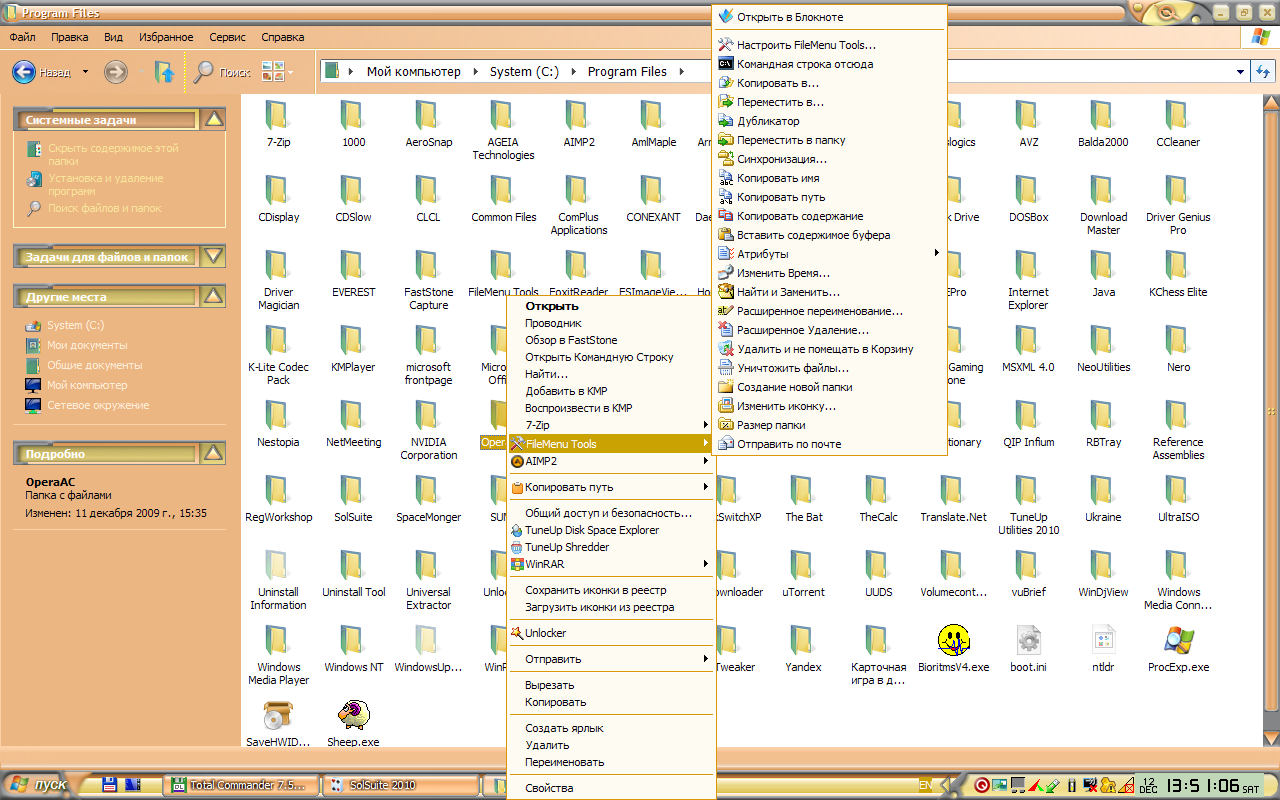The image size is (1280, 800).
Task: Click the ProcExp.exe program icon
Action: pyautogui.click(x=1178, y=641)
